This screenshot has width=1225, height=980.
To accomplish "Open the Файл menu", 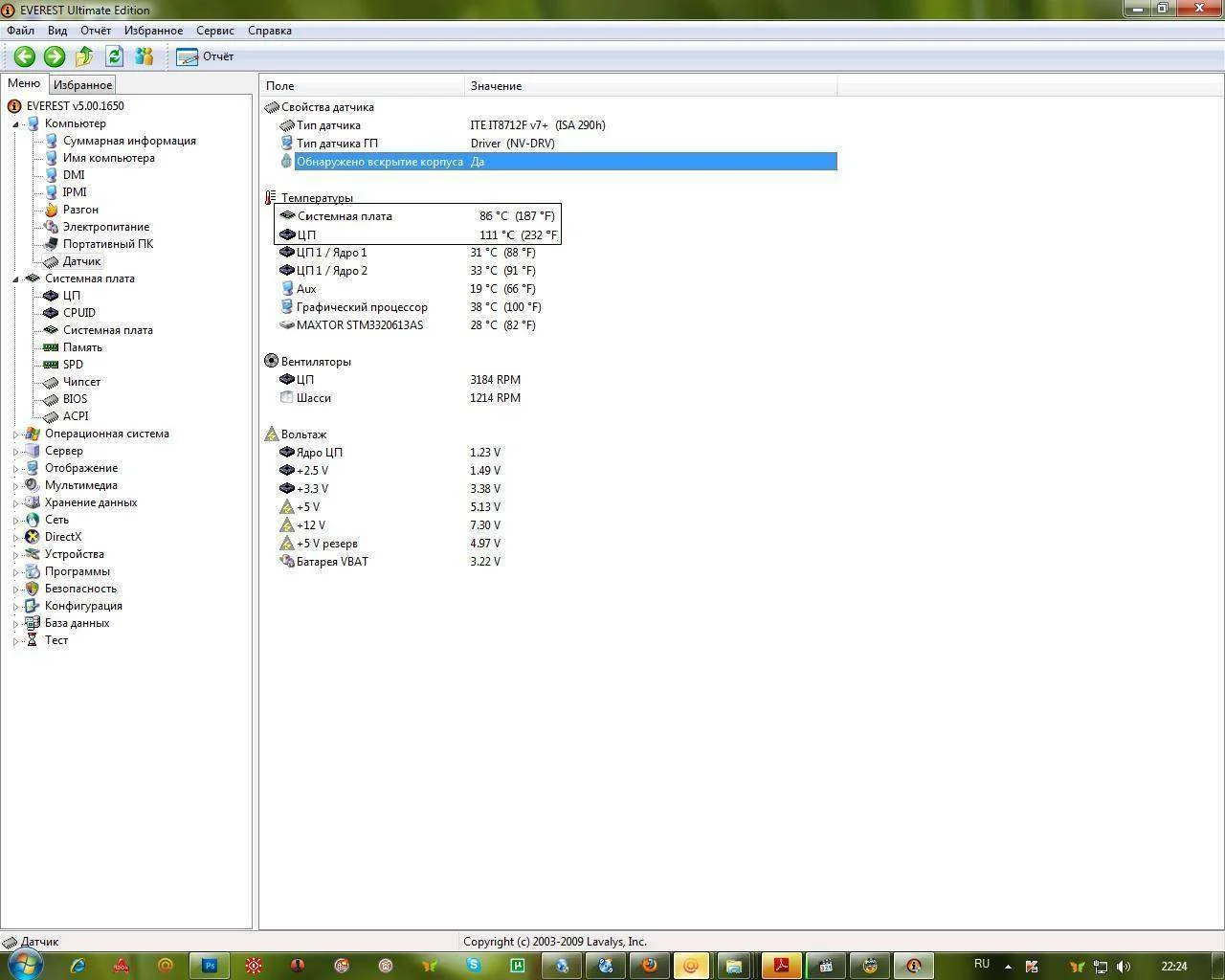I will click(20, 31).
